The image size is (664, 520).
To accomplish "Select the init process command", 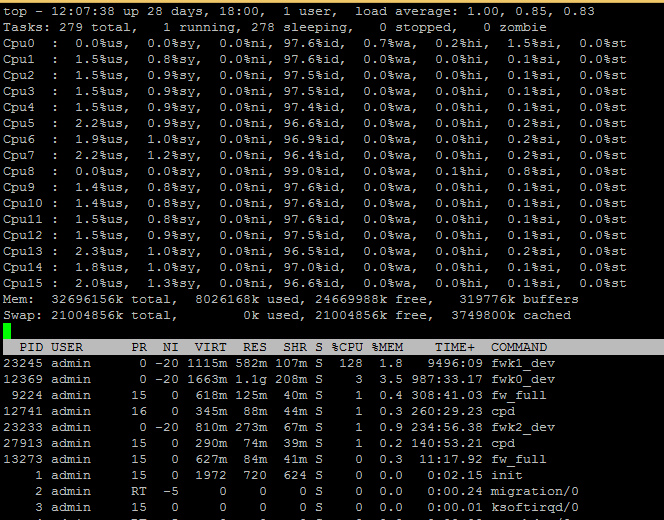I will [507, 475].
